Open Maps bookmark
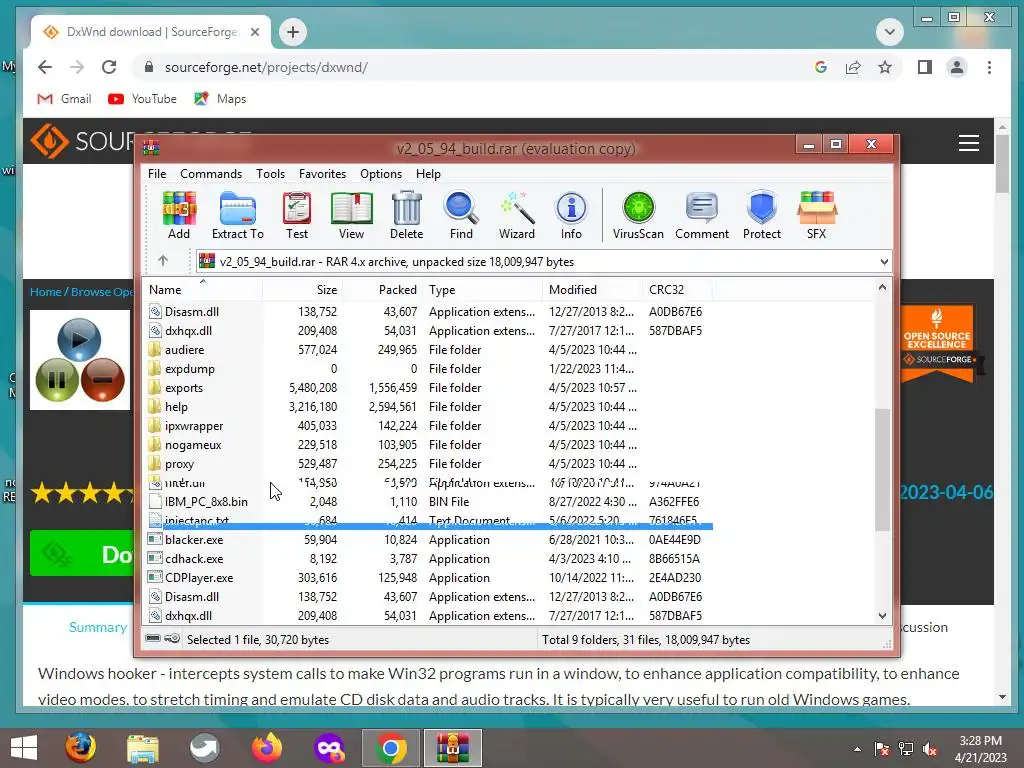The width and height of the screenshot is (1024, 768). [x=220, y=99]
